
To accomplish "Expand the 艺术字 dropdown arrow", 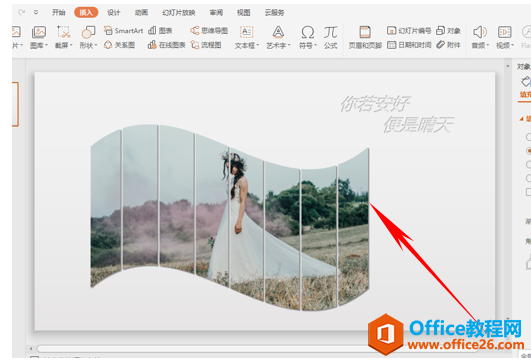I will pyautogui.click(x=289, y=45).
